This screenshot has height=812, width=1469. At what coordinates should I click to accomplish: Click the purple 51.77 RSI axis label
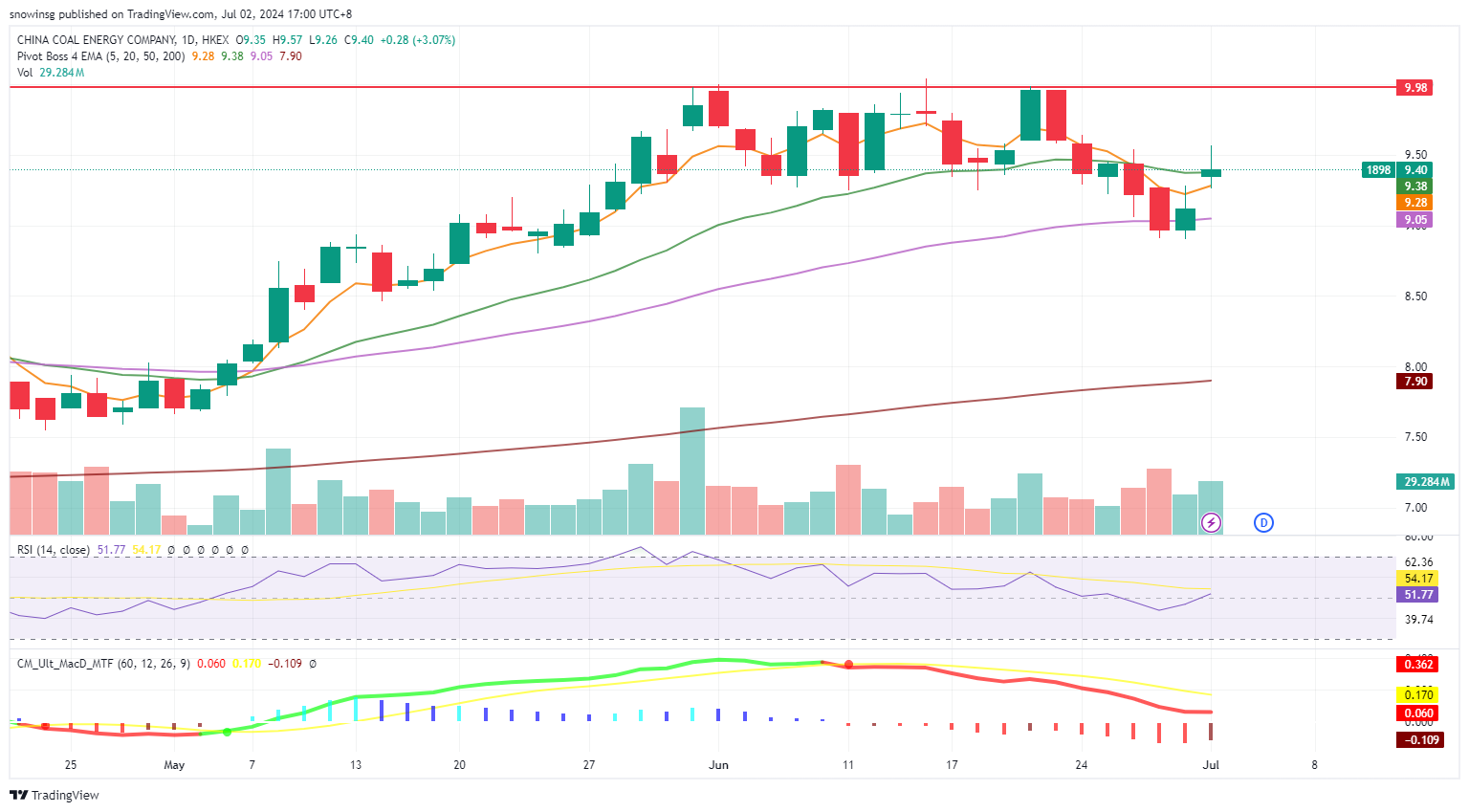point(1418,595)
